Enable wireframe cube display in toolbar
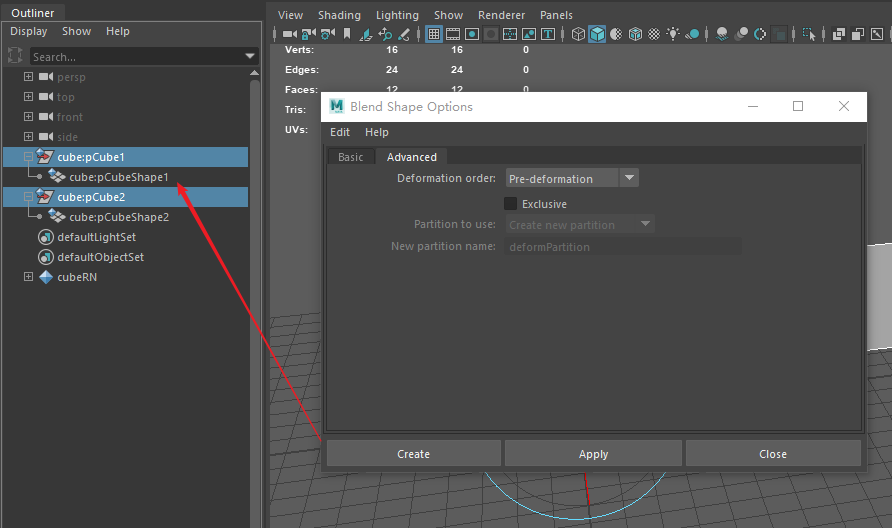 pos(578,34)
